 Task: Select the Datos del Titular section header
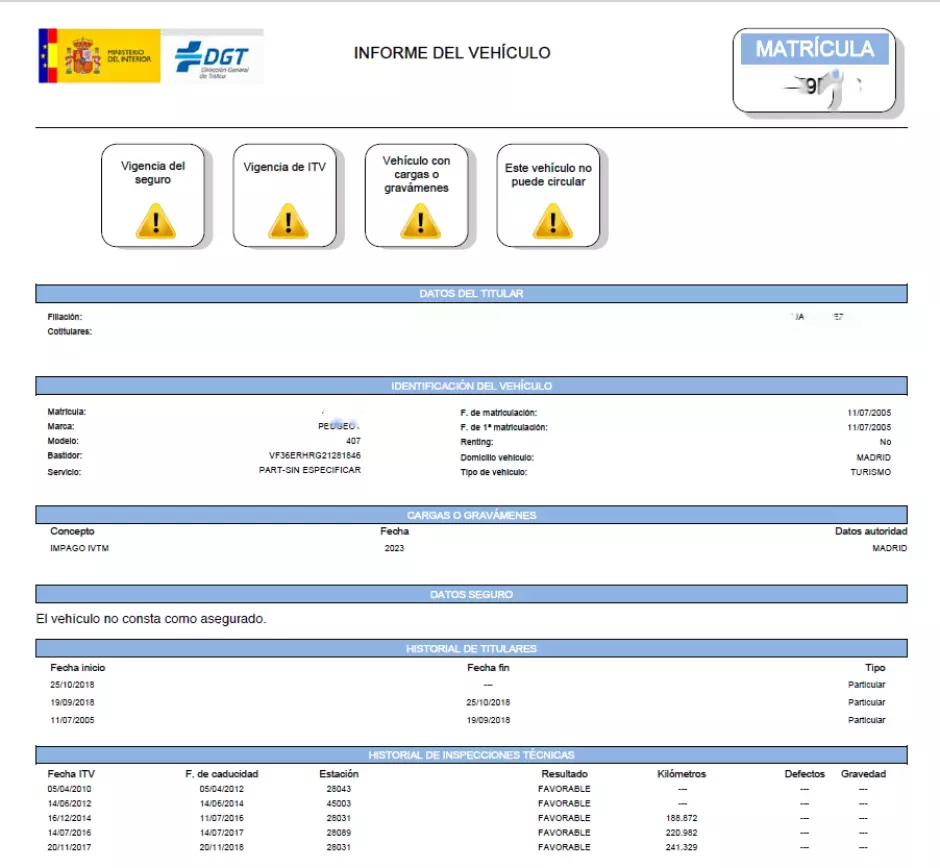471,294
